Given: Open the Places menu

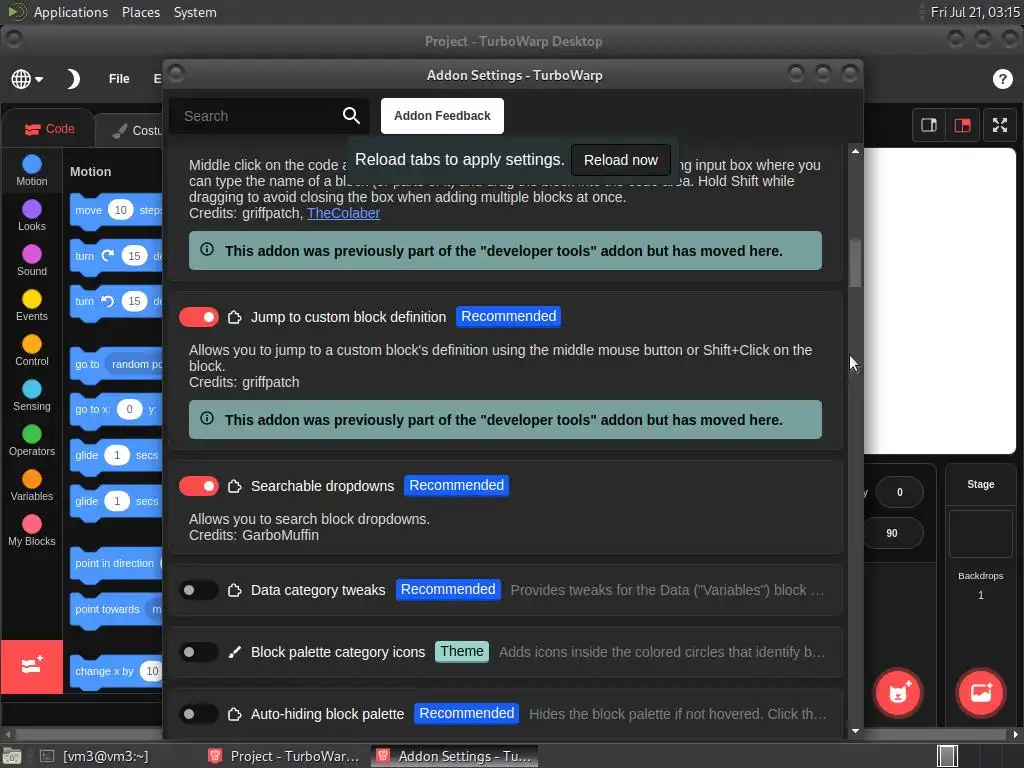Looking at the screenshot, I should 140,12.
